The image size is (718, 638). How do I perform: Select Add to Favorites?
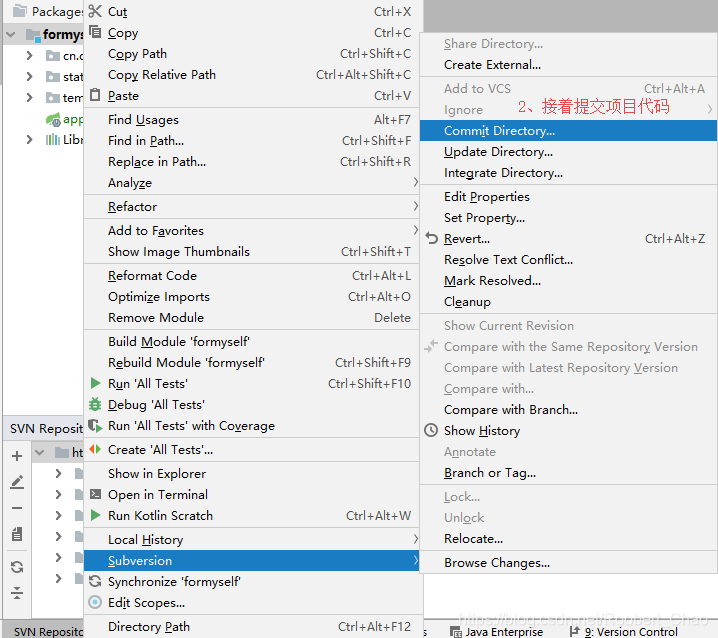(251, 230)
